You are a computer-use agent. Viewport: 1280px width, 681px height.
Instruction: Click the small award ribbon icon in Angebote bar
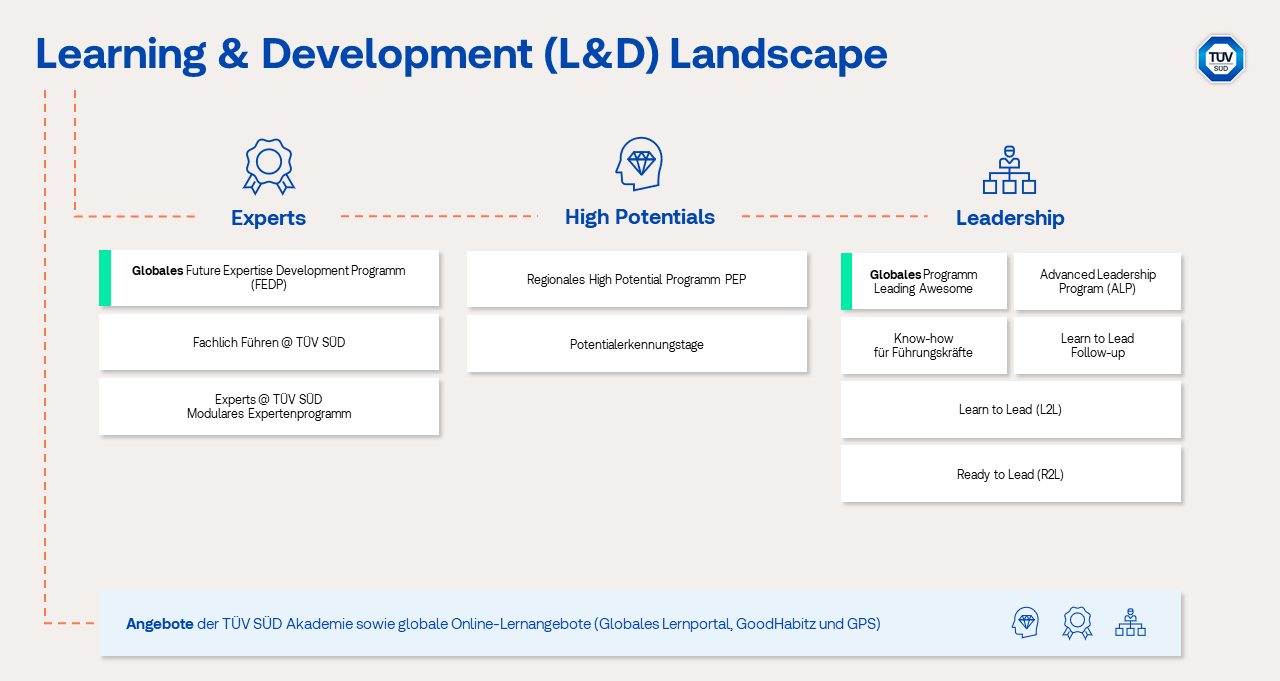point(1077,623)
